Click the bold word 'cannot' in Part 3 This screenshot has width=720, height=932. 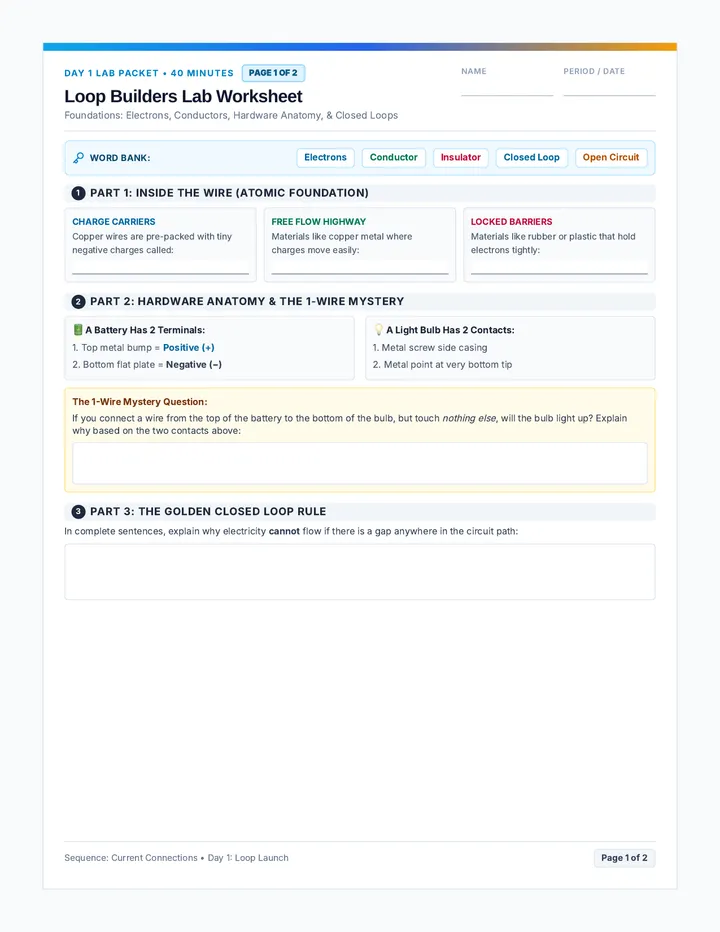[284, 531]
